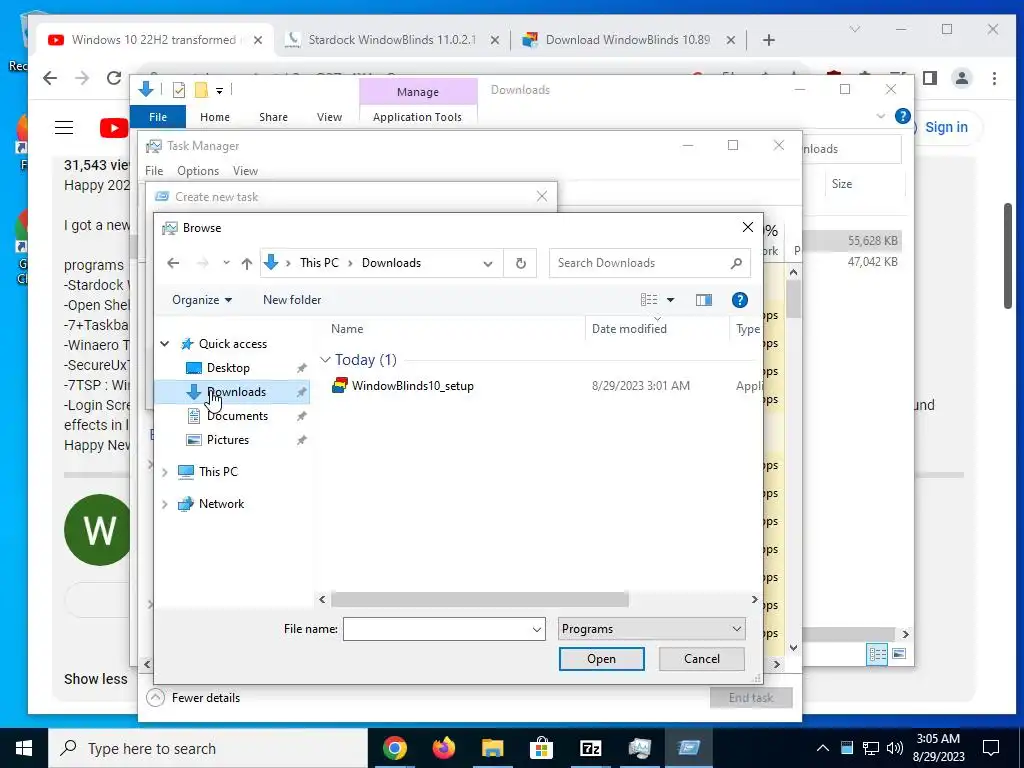Click the recent locations dropdown arrow
The width and height of the screenshot is (1024, 768).
(x=226, y=263)
